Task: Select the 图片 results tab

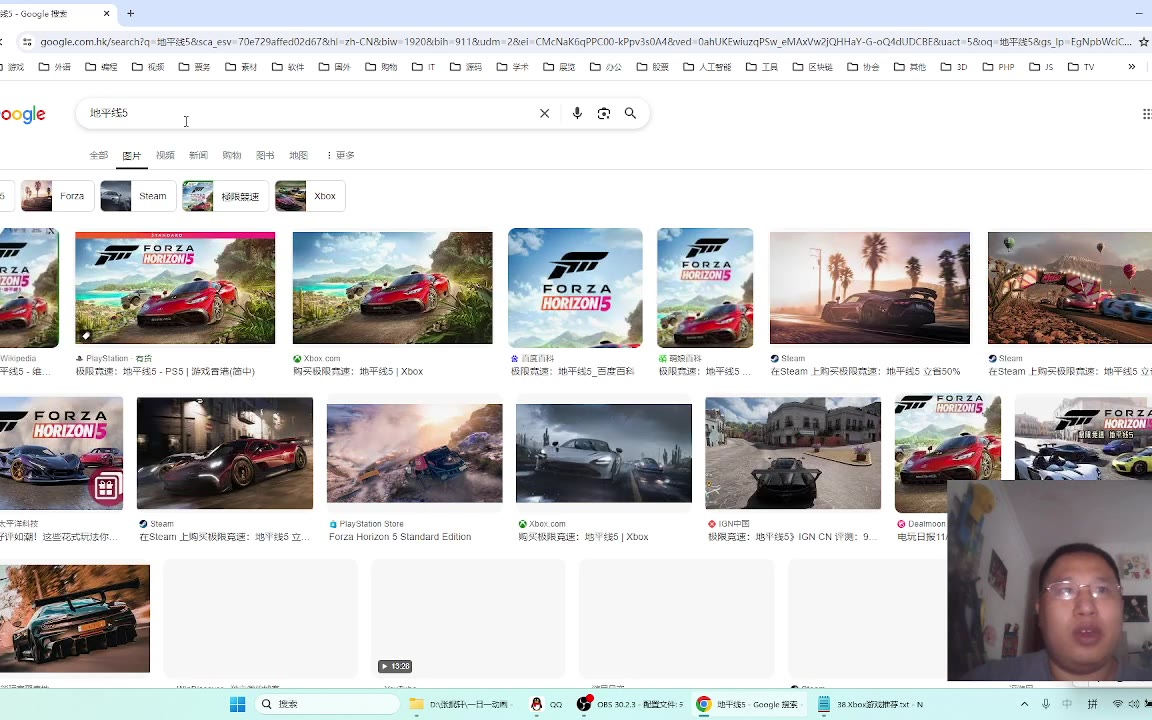Action: coord(132,155)
